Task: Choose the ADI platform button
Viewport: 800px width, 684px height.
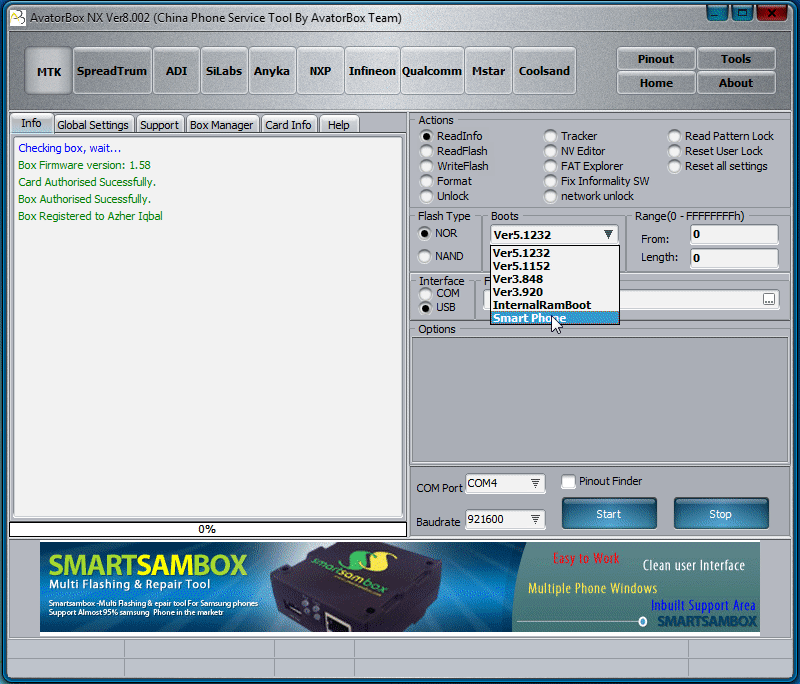Action: click(177, 71)
